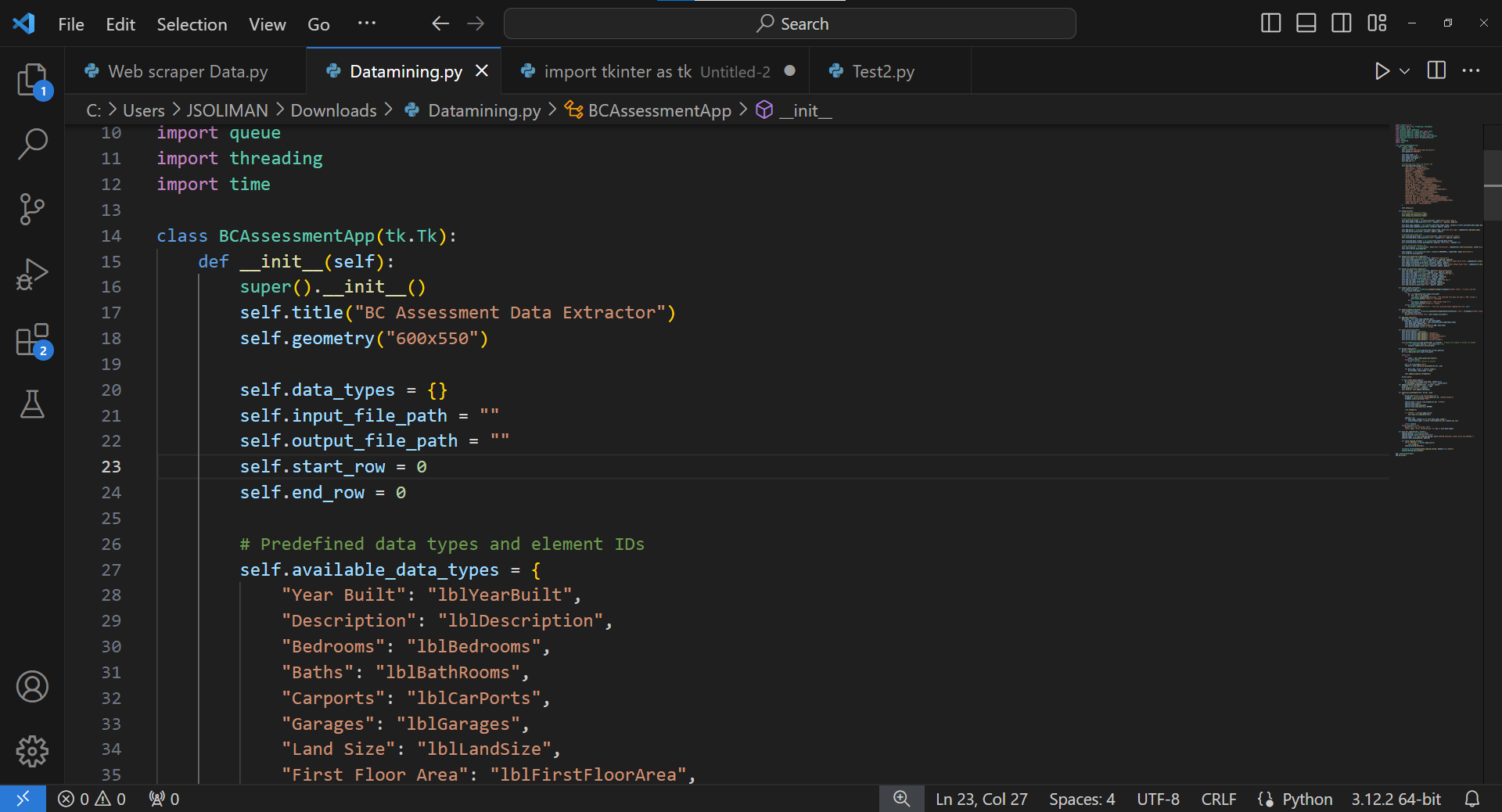Open the Manage settings gear
Viewport: 1502px width, 812px height.
[32, 751]
